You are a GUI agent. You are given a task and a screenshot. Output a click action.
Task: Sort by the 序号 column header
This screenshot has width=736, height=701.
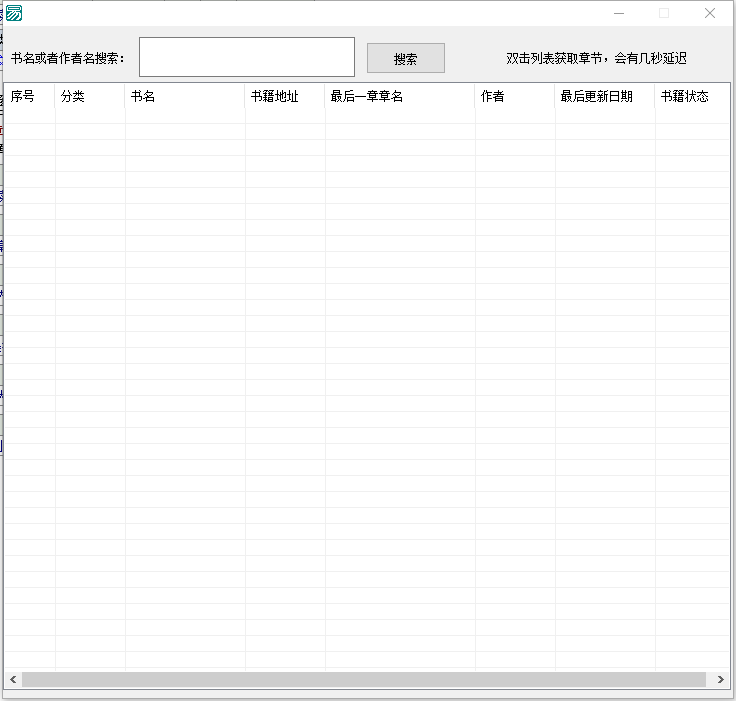30,96
